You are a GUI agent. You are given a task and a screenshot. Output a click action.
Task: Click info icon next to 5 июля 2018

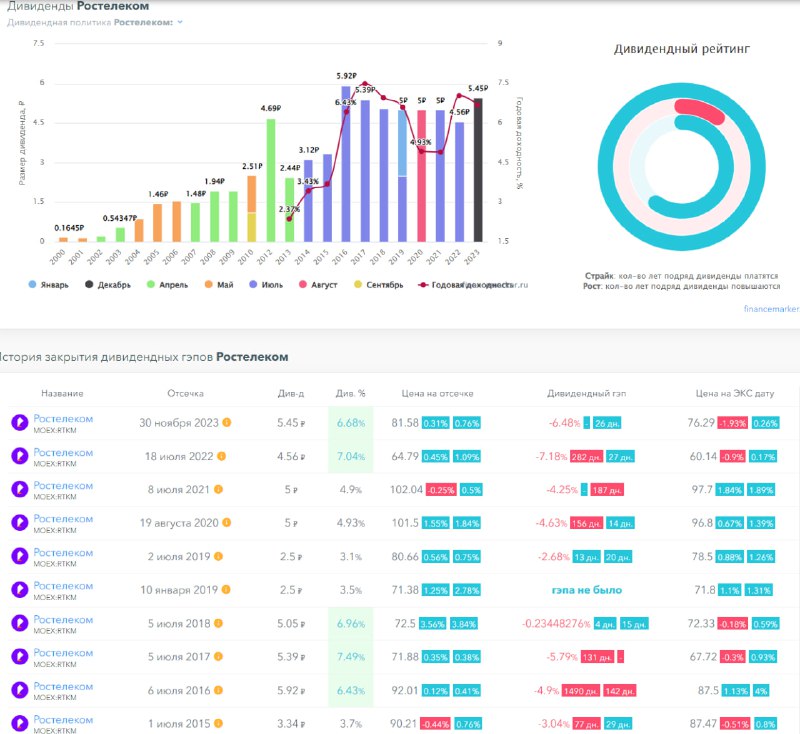click(218, 623)
